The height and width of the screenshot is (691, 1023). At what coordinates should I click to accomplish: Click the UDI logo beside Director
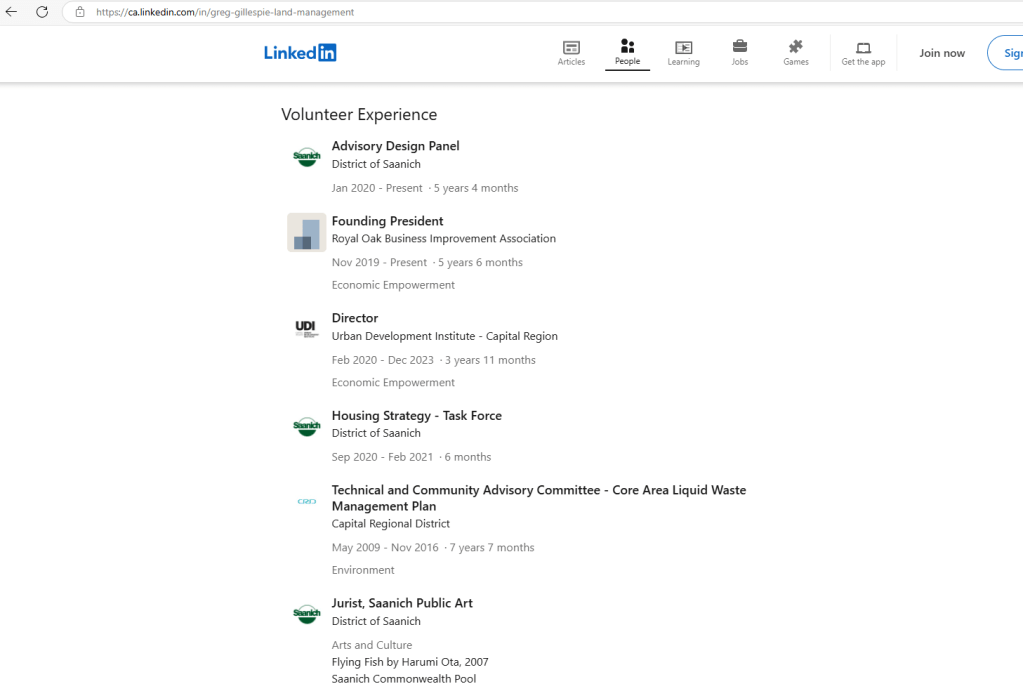[306, 329]
